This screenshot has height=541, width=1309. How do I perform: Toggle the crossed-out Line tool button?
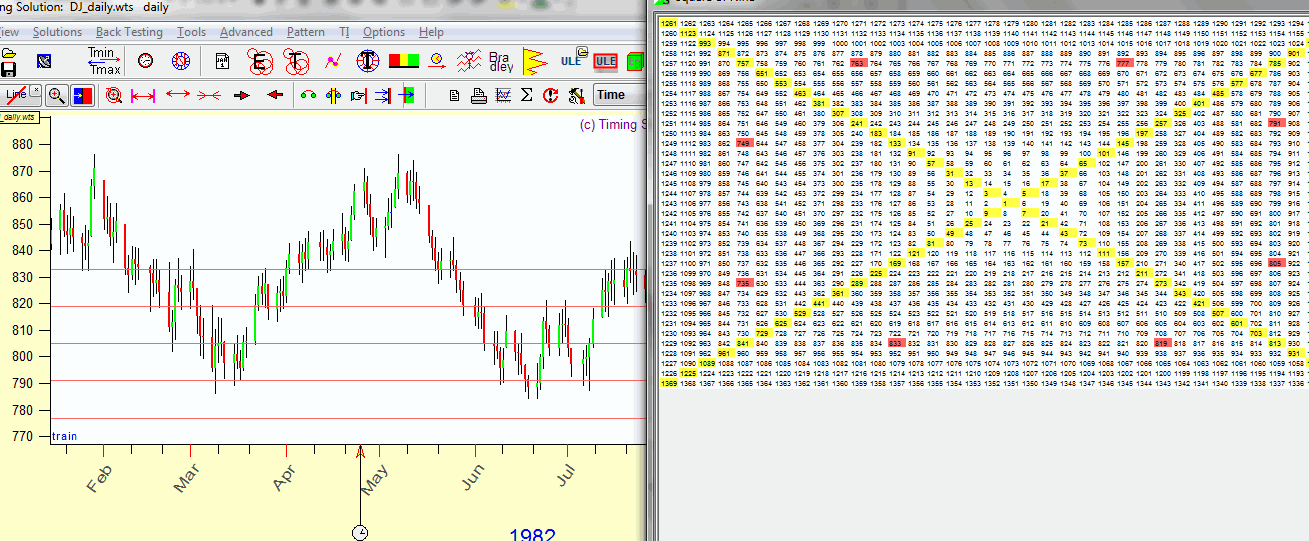(21, 95)
